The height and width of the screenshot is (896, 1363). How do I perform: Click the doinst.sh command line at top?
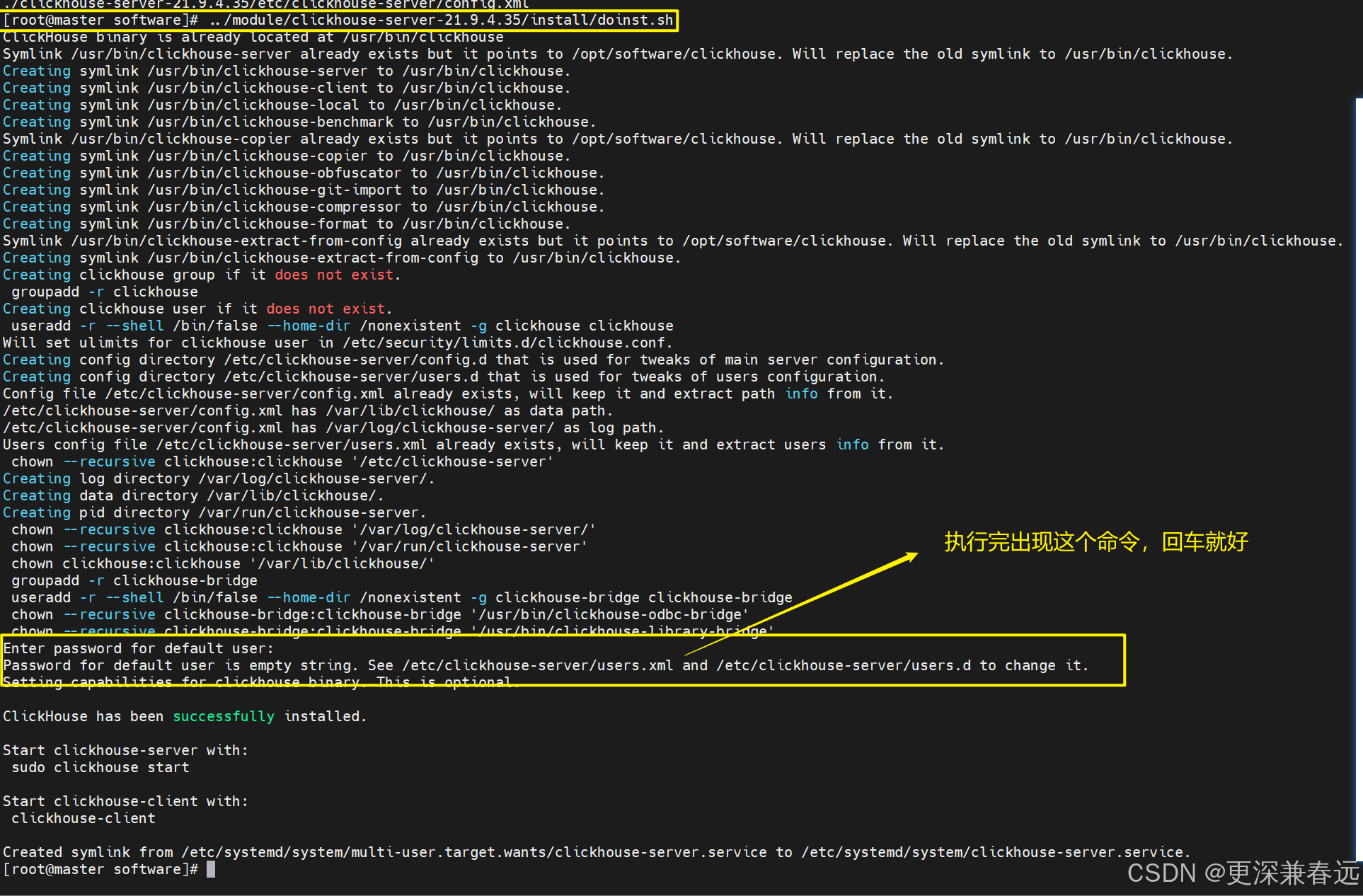[338, 20]
